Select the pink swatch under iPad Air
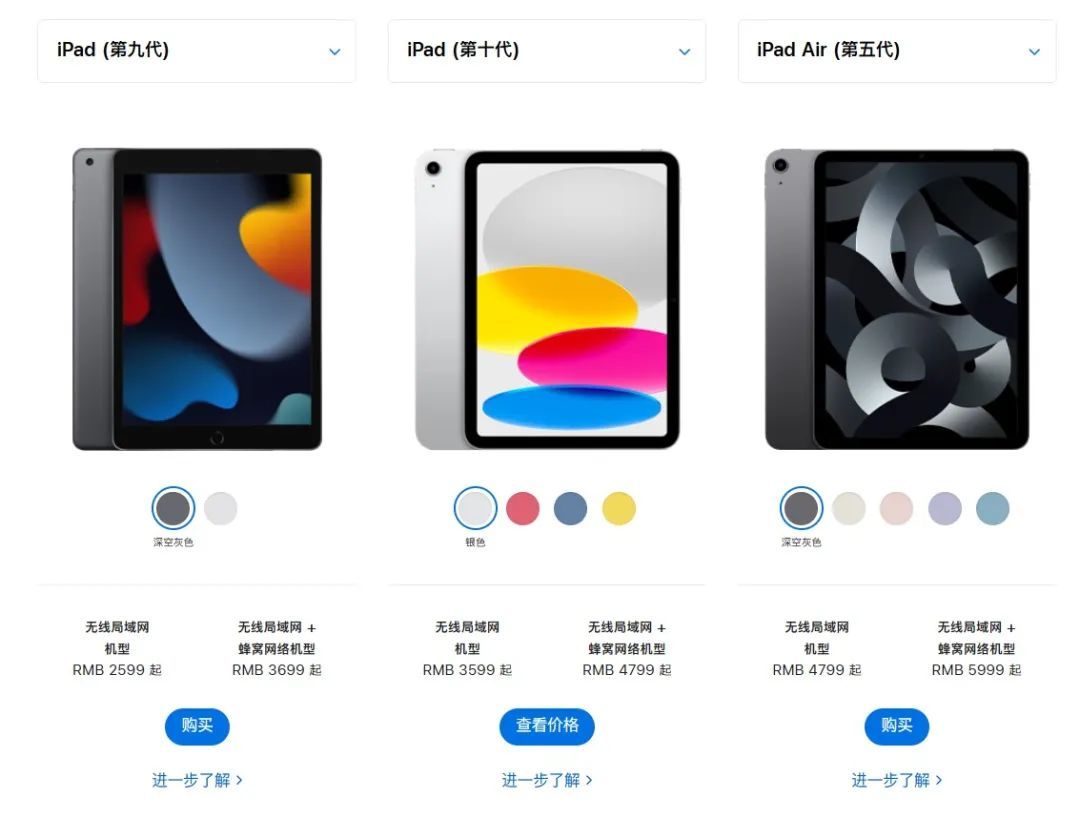The height and width of the screenshot is (818, 1080). pyautogui.click(x=896, y=508)
